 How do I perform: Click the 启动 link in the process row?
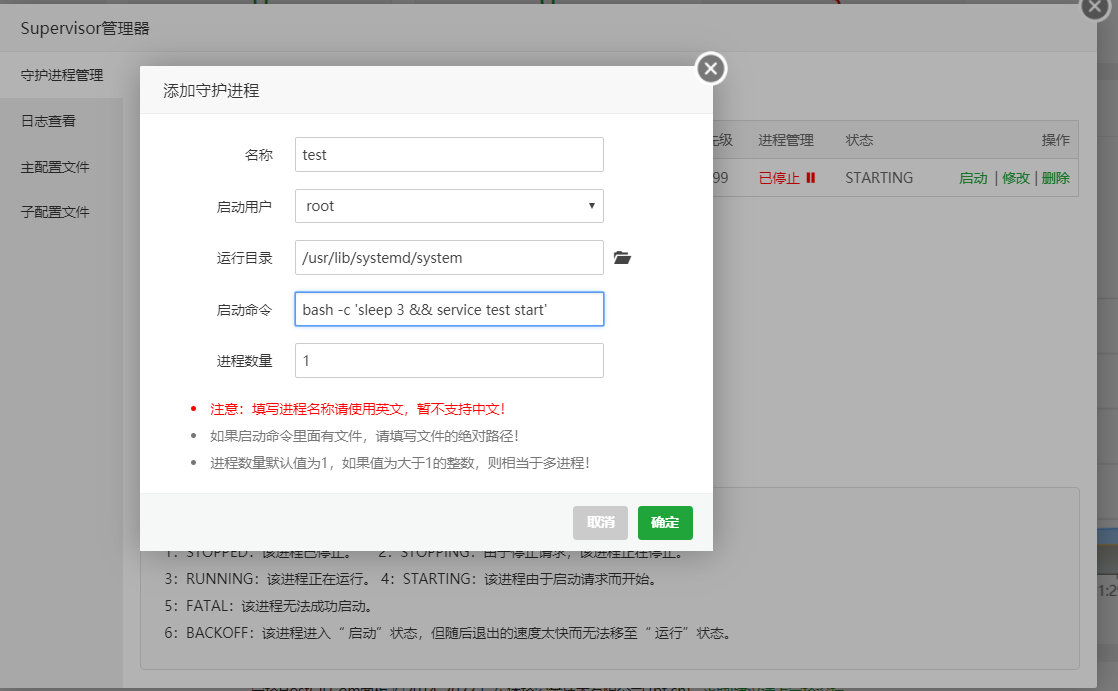[973, 178]
